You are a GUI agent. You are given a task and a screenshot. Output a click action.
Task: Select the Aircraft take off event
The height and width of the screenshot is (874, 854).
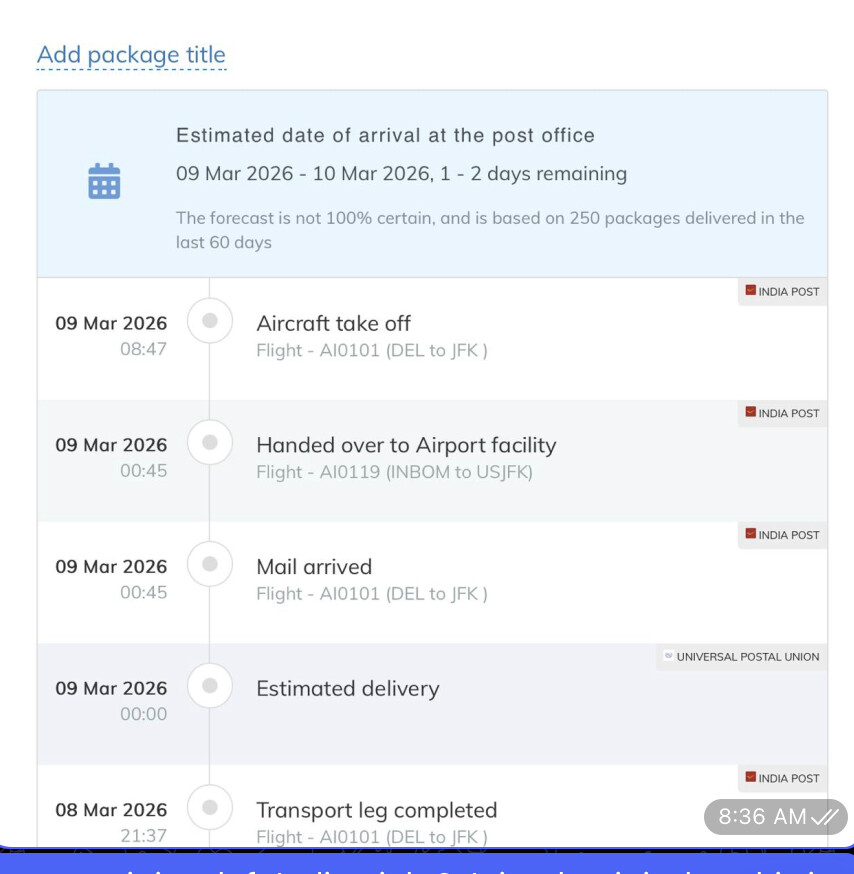click(x=333, y=324)
